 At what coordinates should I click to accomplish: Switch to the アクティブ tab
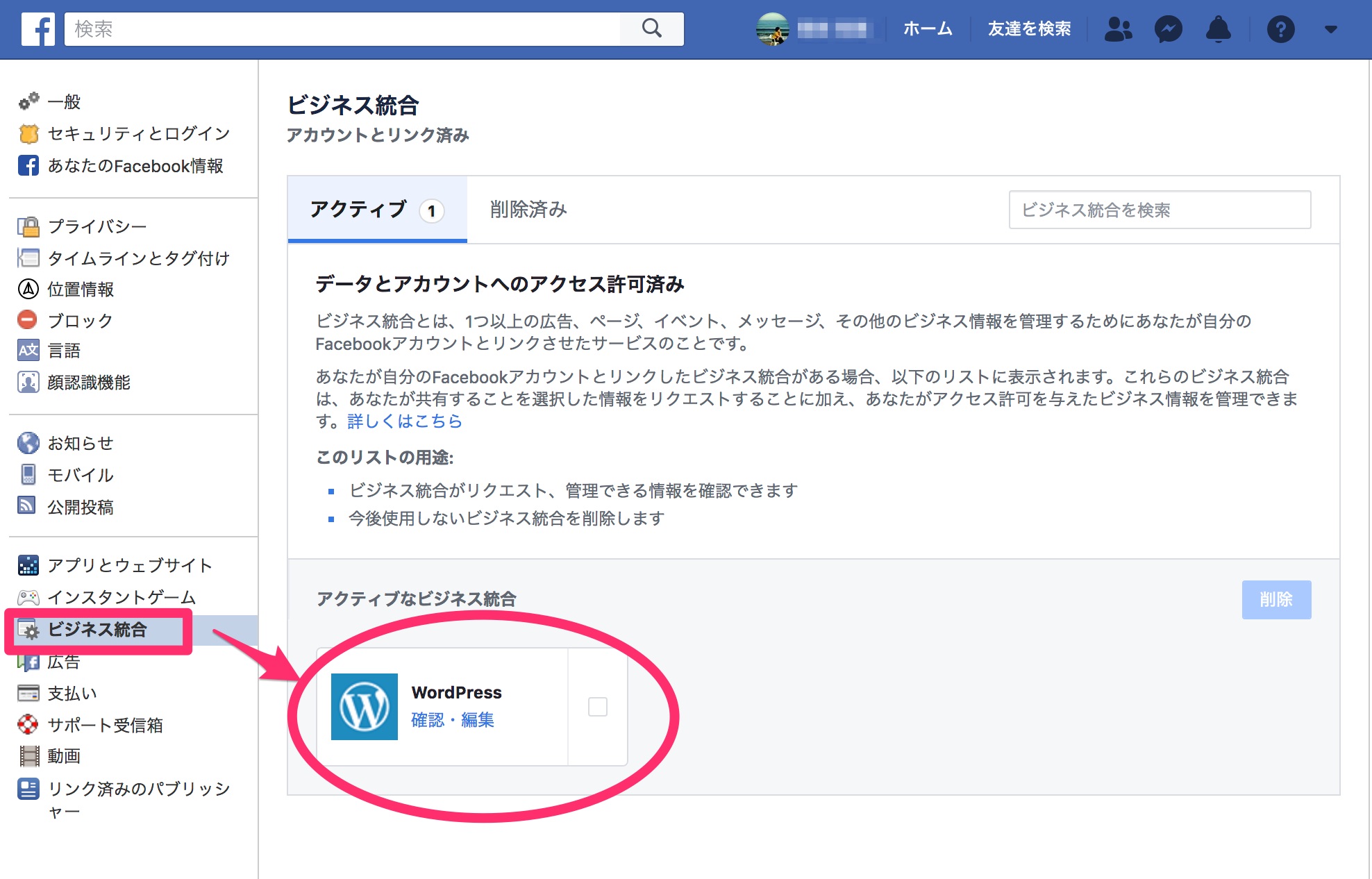tap(377, 209)
